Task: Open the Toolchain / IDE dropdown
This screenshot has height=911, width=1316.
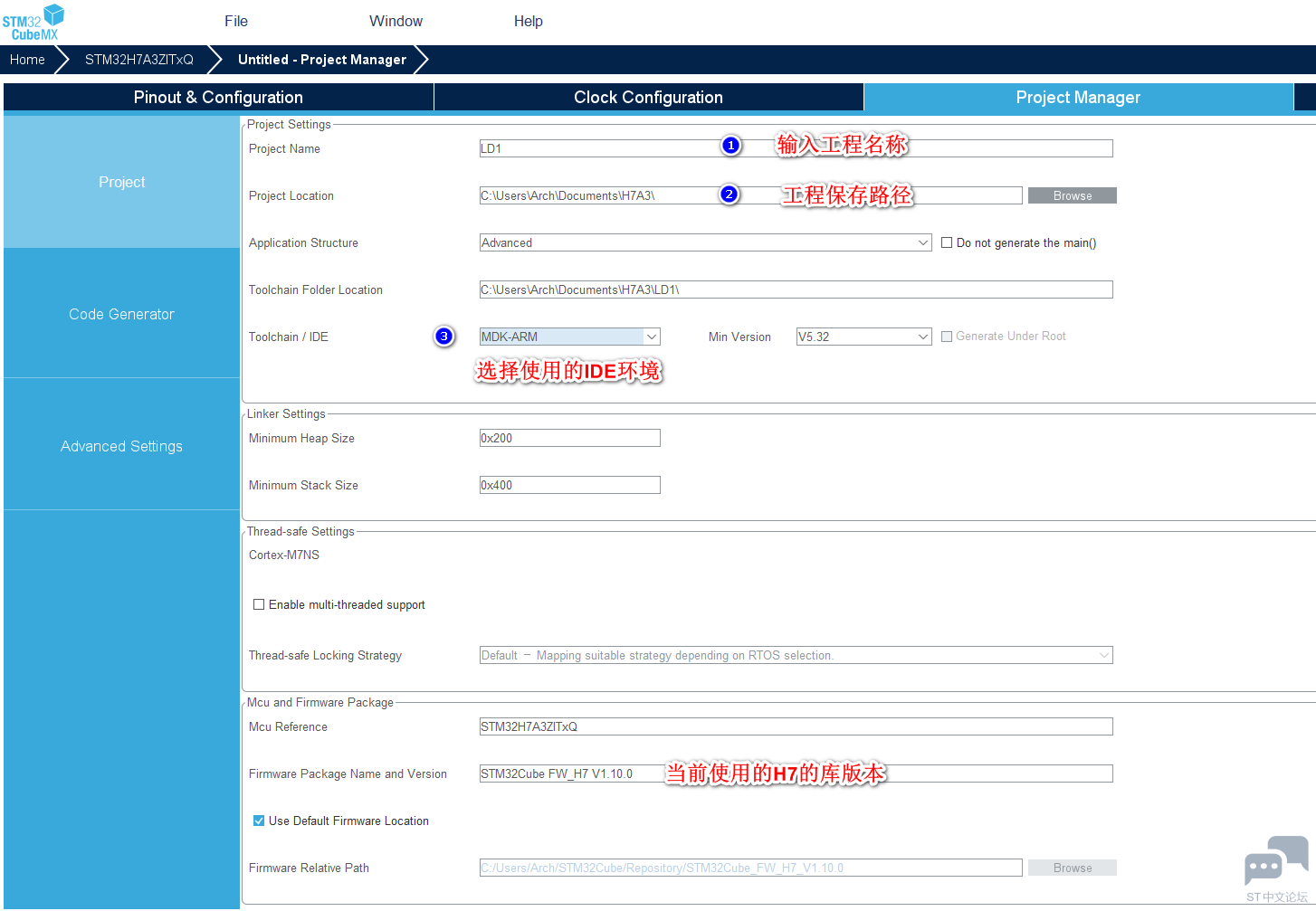Action: pos(569,337)
